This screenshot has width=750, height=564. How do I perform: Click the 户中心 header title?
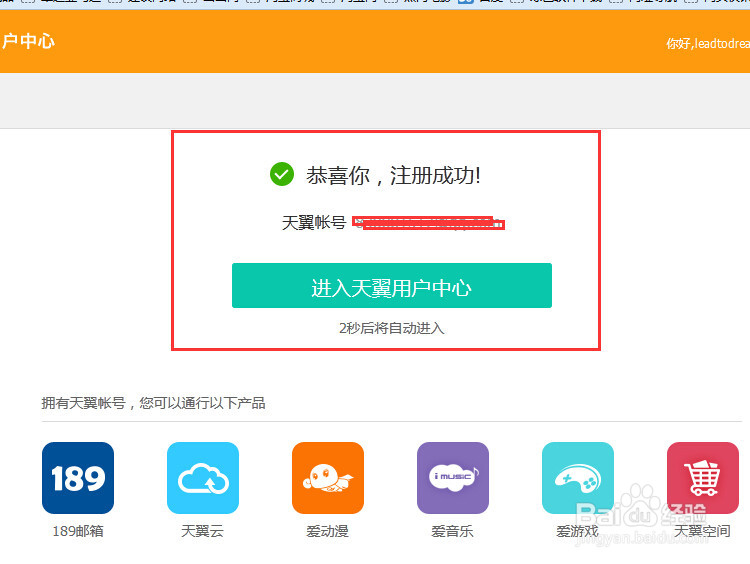[28, 41]
